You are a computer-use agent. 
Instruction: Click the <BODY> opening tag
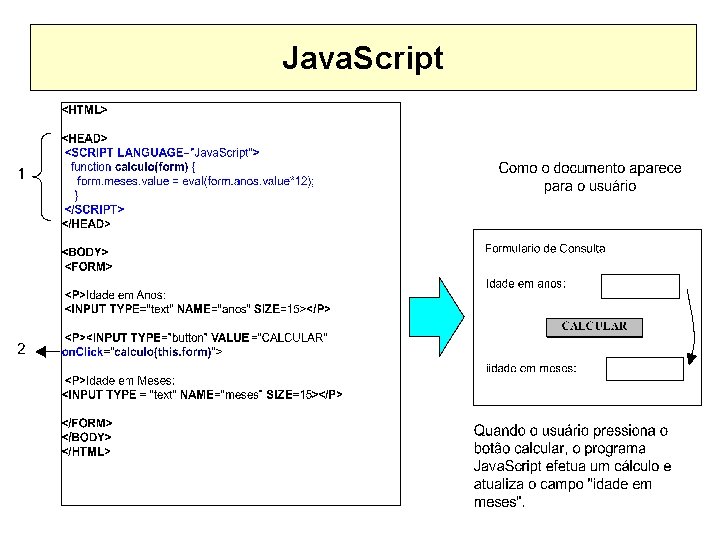pos(85,252)
